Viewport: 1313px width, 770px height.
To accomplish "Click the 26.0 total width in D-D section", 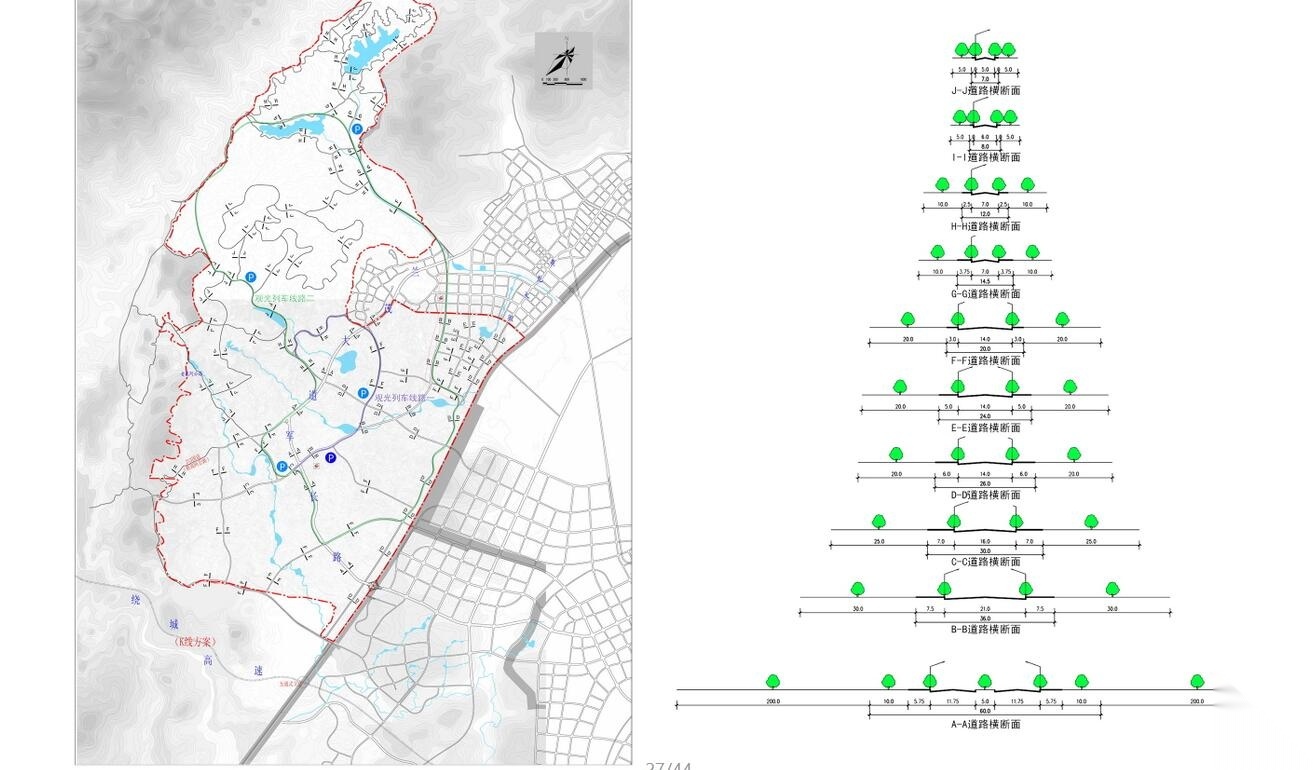I will 985,484.
